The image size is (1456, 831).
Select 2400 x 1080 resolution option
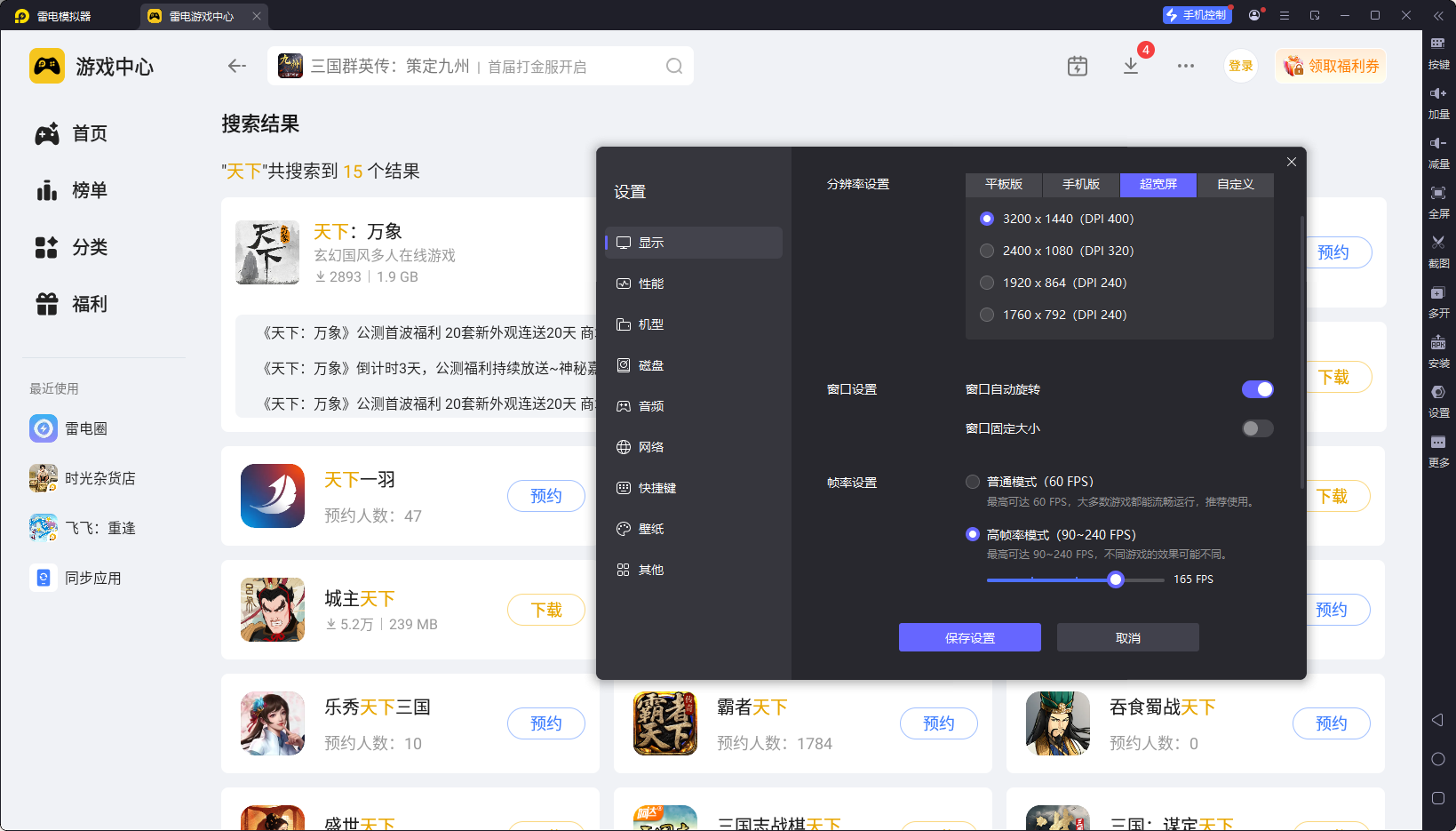(x=987, y=251)
